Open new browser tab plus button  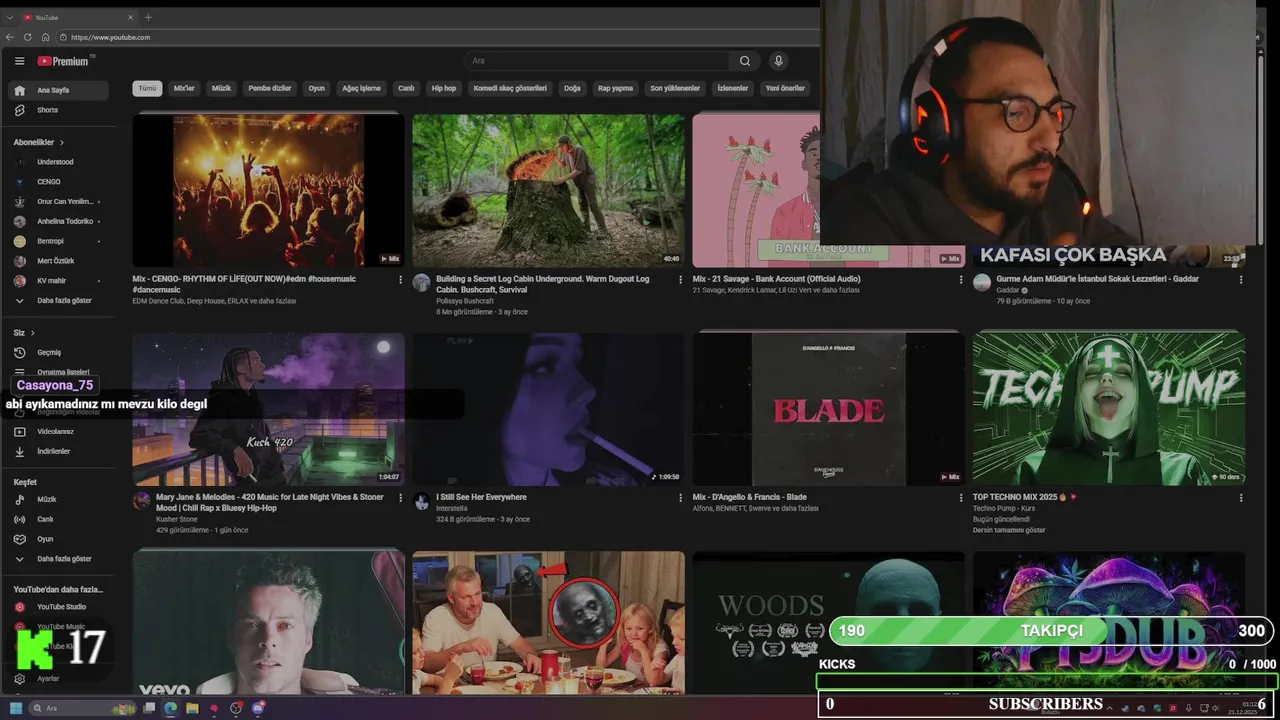point(148,17)
